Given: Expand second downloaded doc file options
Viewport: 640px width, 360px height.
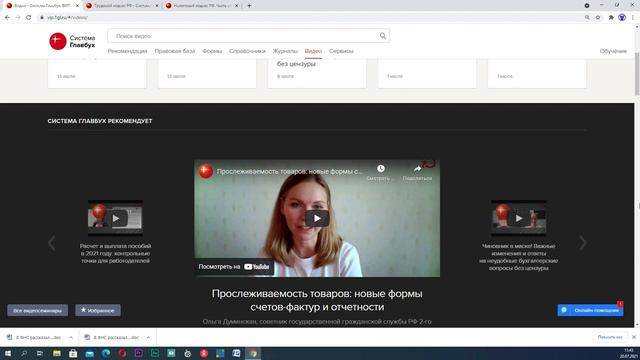Looking at the screenshot, I should click(x=149, y=337).
